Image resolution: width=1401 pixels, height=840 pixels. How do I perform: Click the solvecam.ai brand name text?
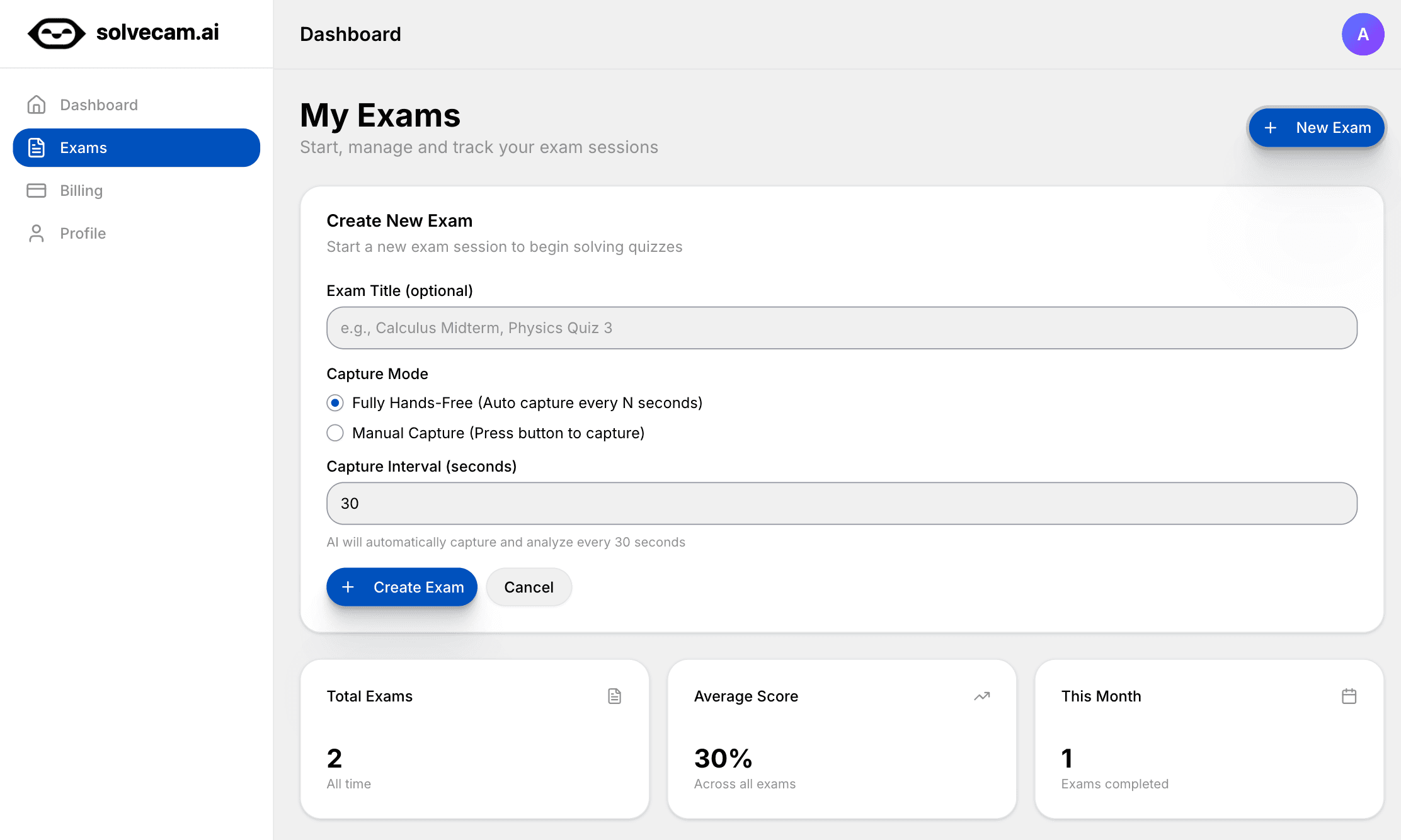[157, 32]
